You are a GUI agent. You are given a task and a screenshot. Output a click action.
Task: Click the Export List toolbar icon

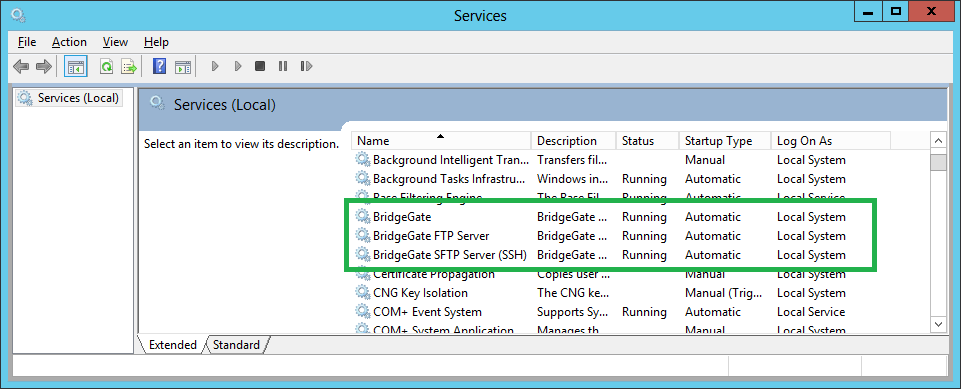click(x=129, y=66)
